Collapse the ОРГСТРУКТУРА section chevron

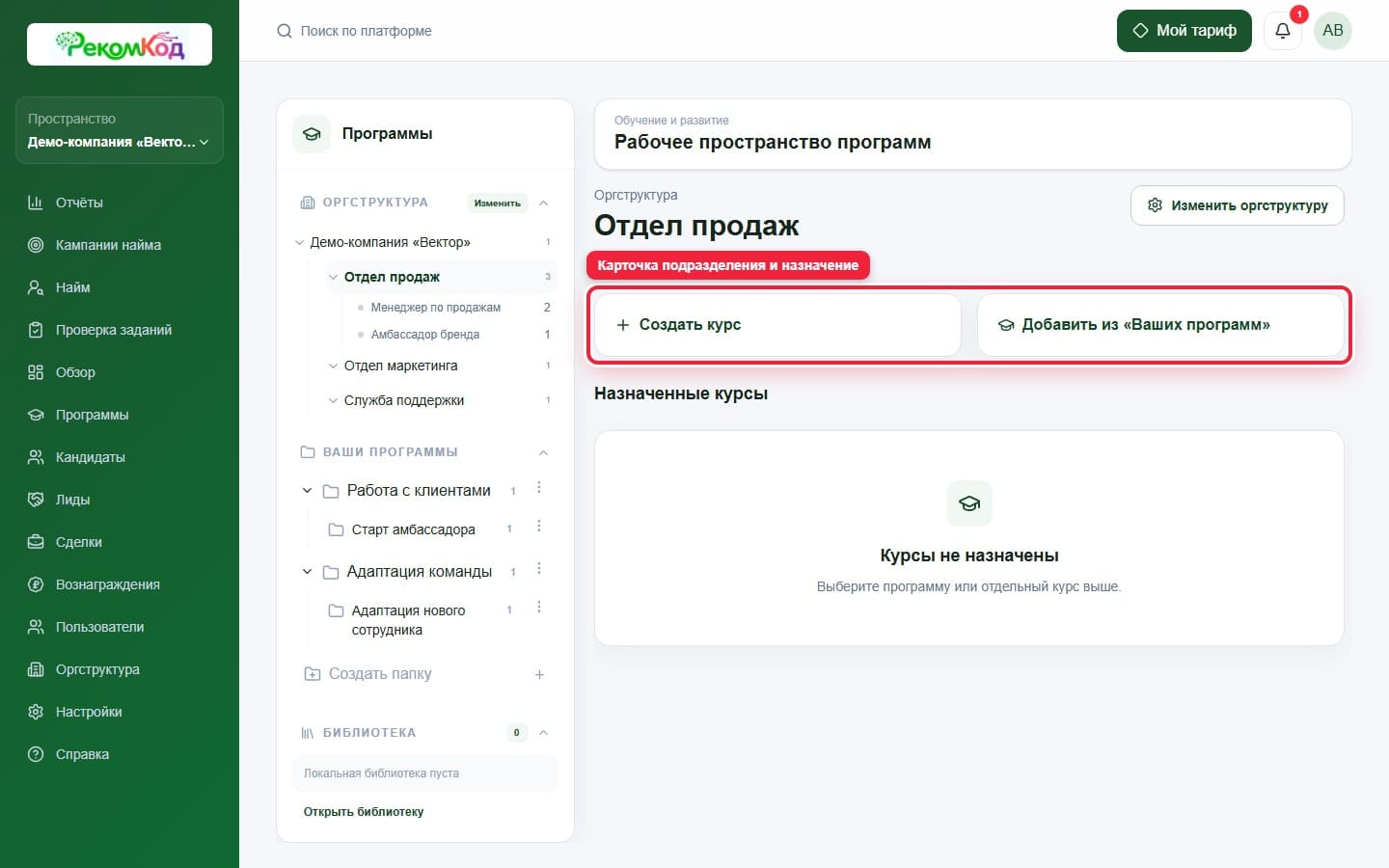click(543, 203)
